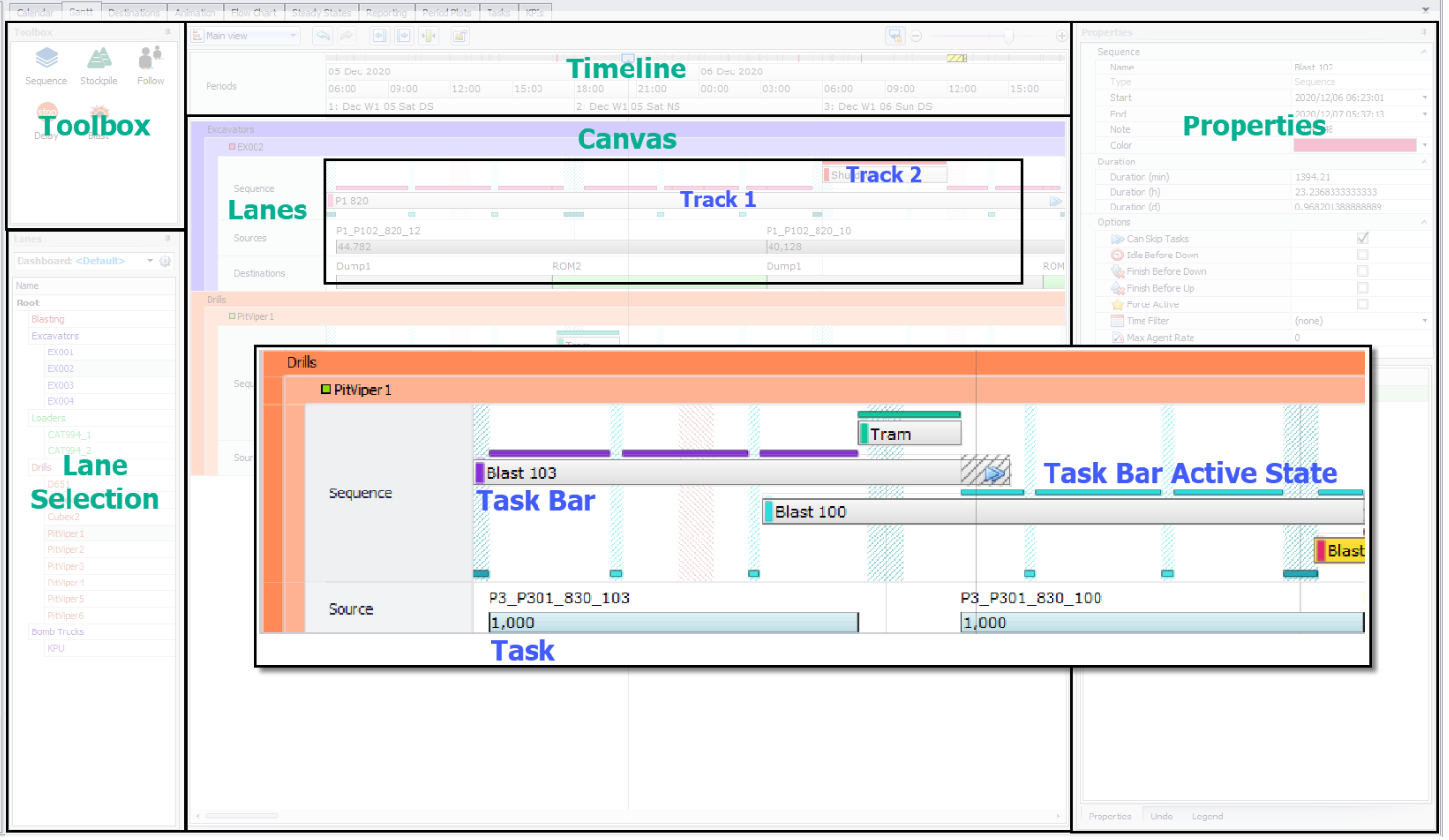Select CAT994_1 in the Lanes tree
The width and height of the screenshot is (1449, 840).
(70, 435)
